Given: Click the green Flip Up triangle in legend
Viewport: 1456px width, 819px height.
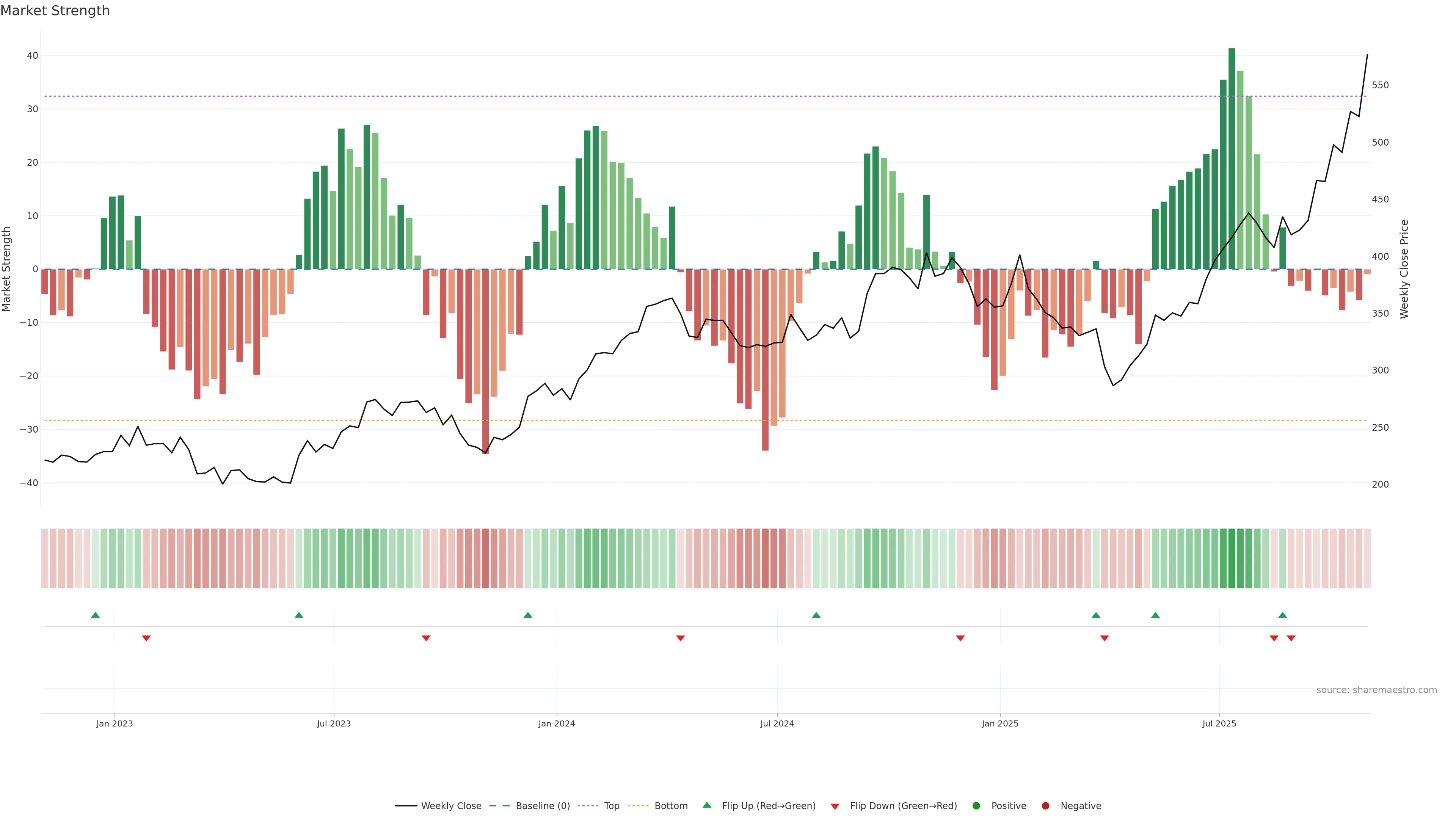Looking at the screenshot, I should click(x=706, y=805).
